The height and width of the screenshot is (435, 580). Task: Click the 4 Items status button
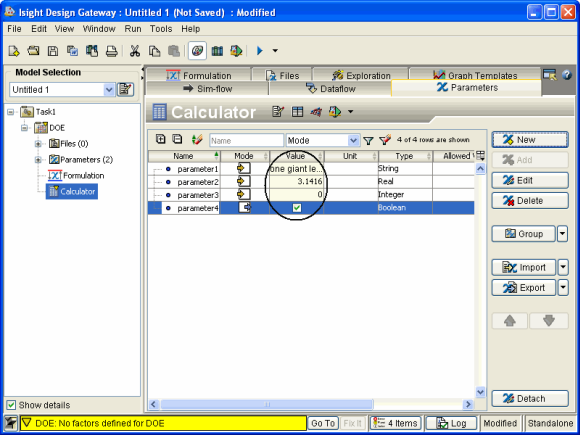(x=395, y=423)
